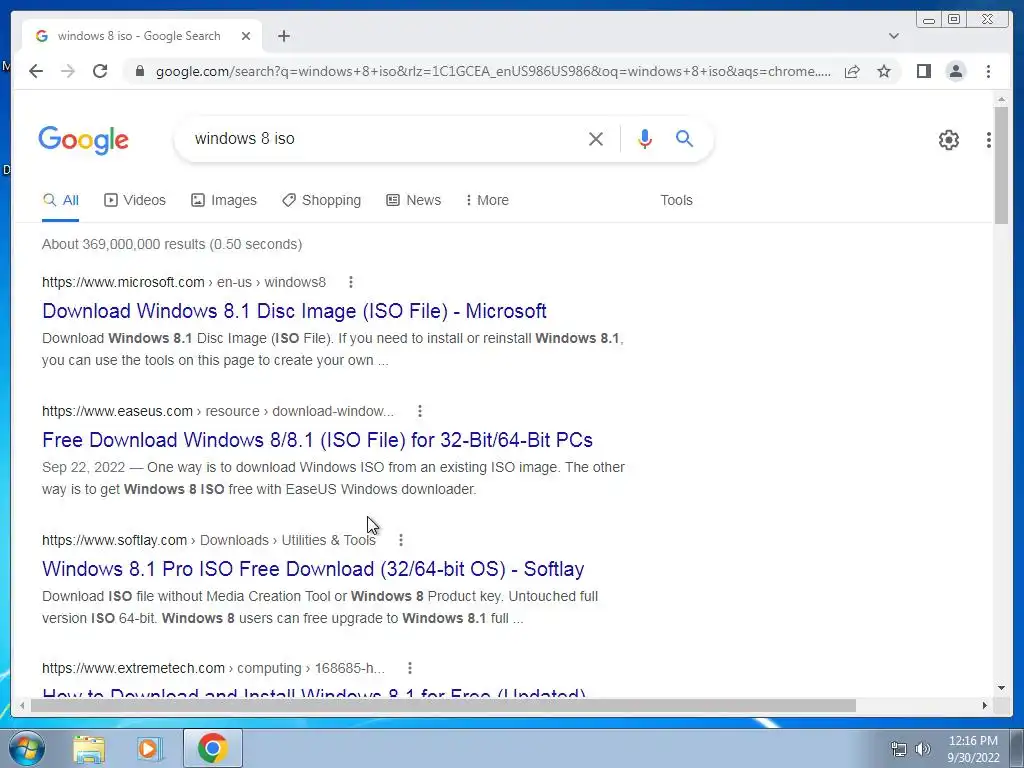Open the network tray icon
The height and width of the screenshot is (768, 1024).
899,749
